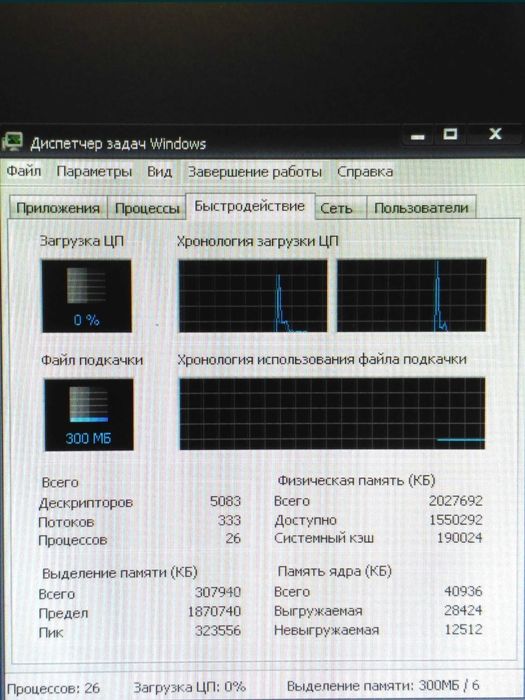Select the Быстродействие tab
Image resolution: width=525 pixels, height=700 pixels.
(250, 206)
